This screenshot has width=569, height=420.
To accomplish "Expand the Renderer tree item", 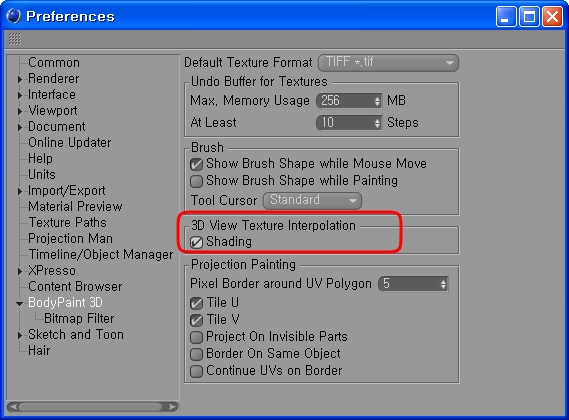I will coord(20,79).
